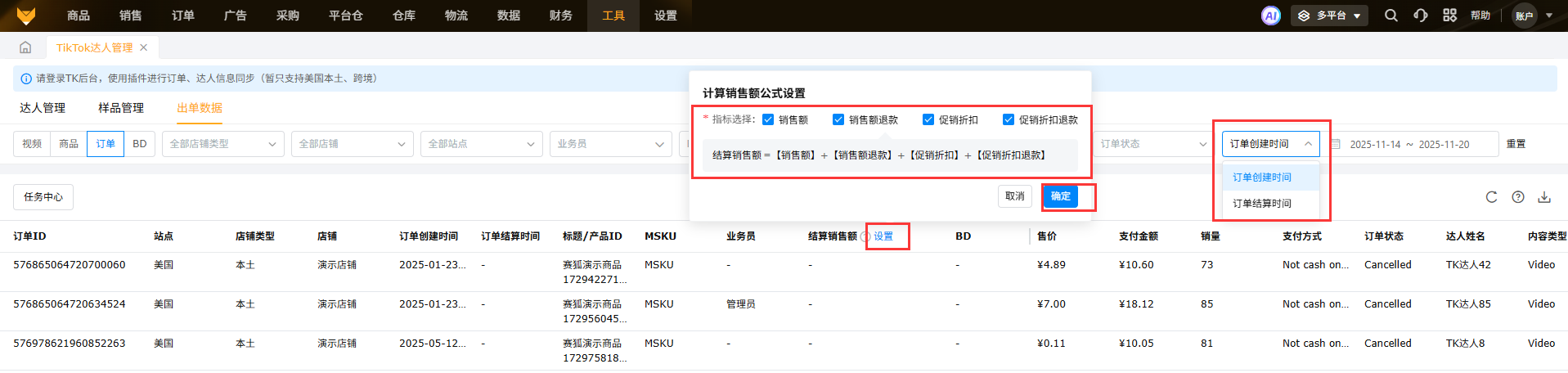Open the AI assistant icon
1568x373 pixels.
[1270, 16]
